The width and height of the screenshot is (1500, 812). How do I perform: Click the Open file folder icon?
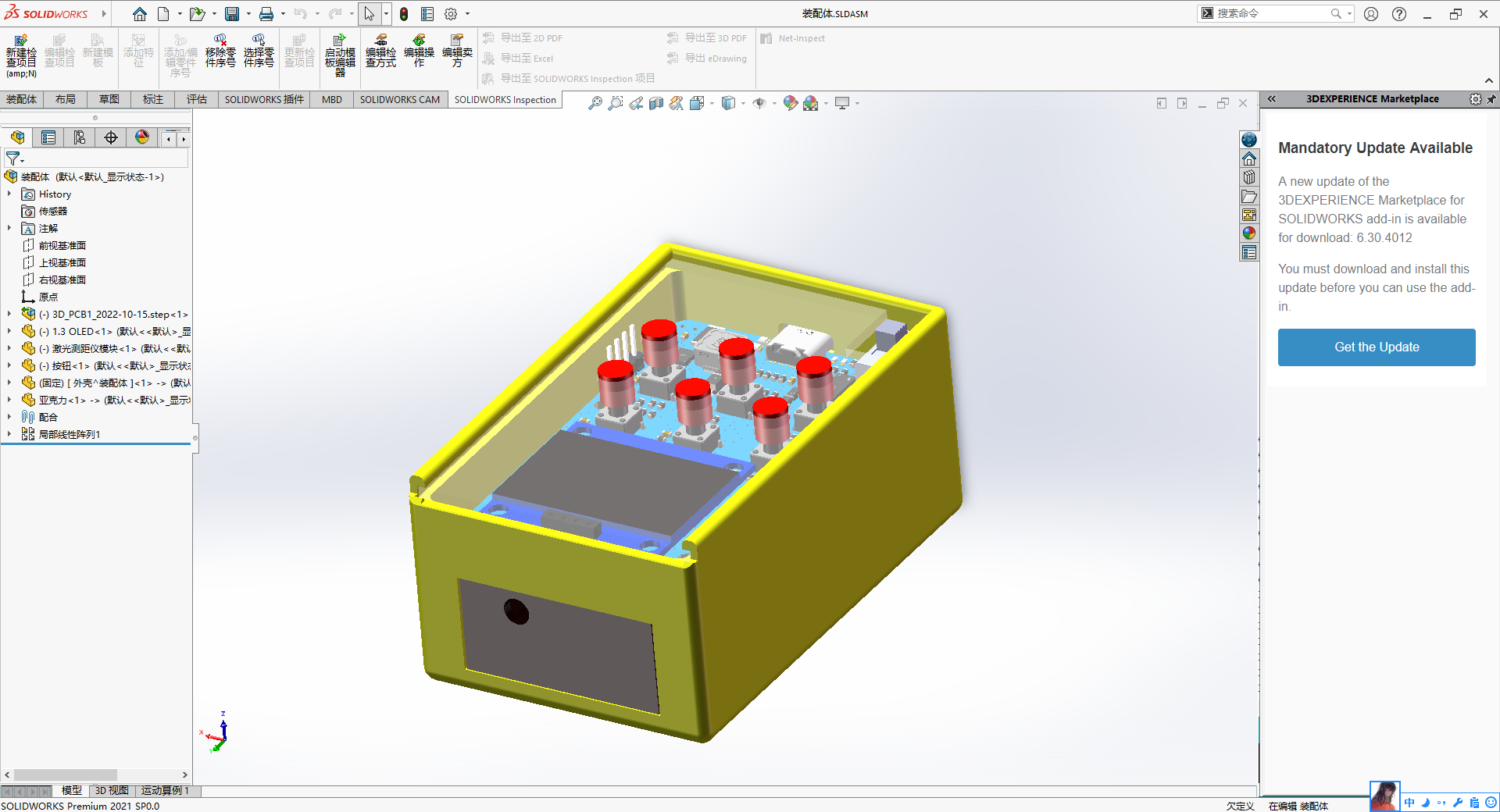click(x=197, y=14)
